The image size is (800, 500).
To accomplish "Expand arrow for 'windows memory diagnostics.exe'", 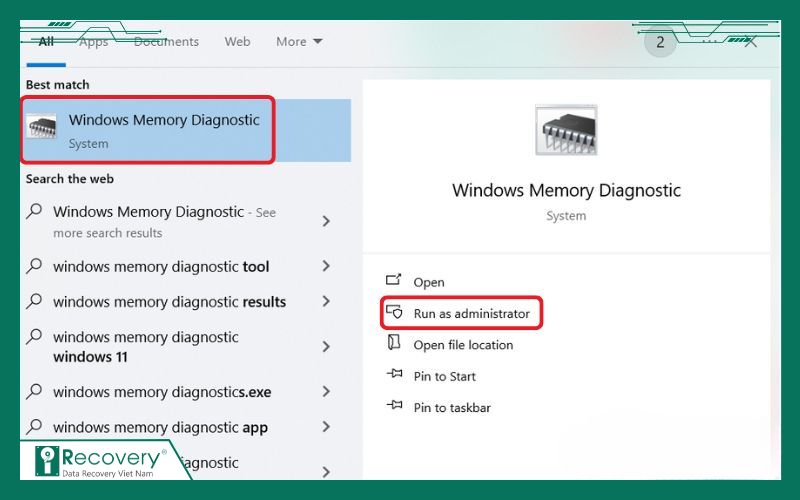I will 326,391.
